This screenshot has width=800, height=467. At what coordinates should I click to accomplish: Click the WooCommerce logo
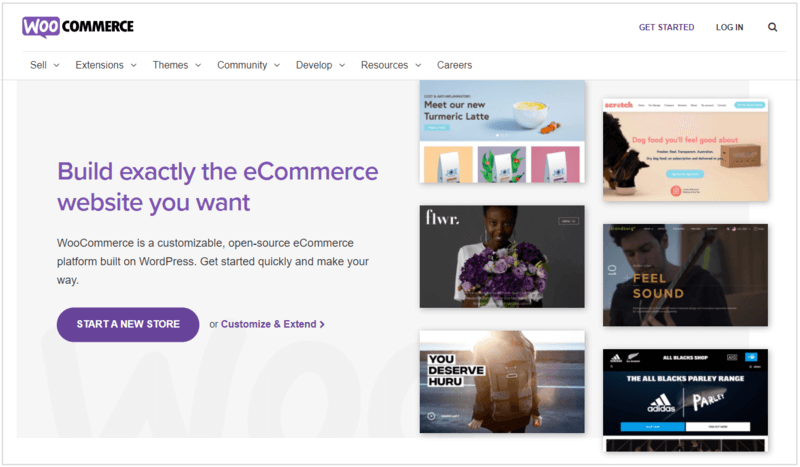[78, 27]
